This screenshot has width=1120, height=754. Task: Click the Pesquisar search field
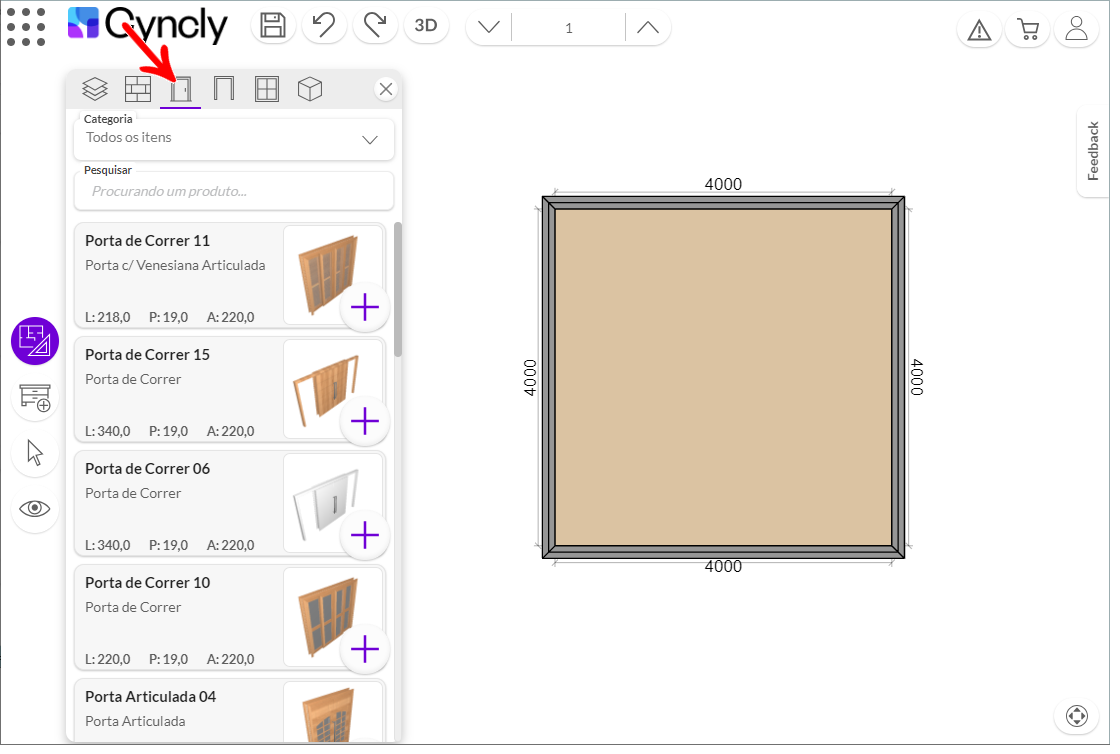234,191
